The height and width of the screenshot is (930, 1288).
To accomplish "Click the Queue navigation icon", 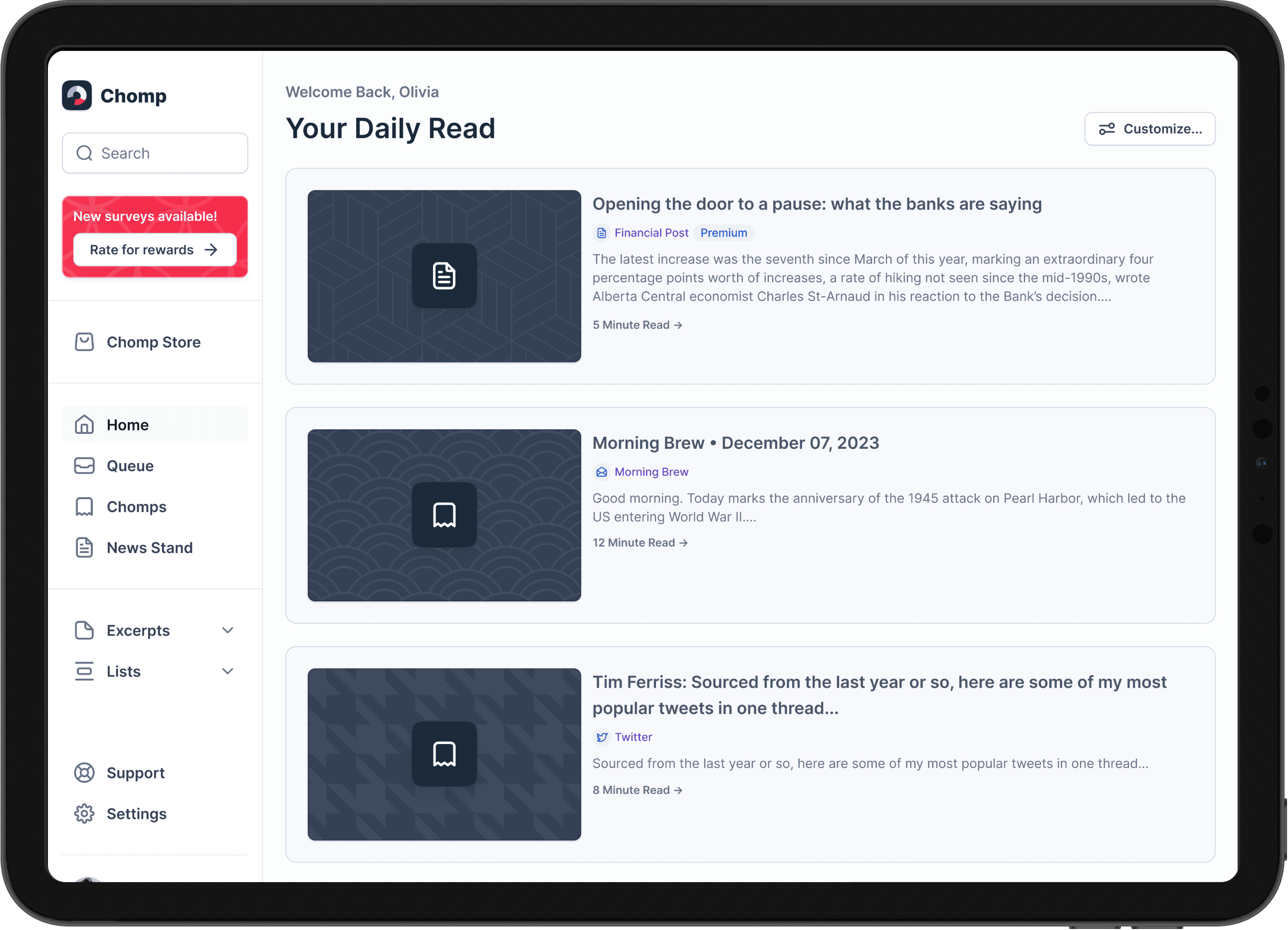I will point(85,465).
